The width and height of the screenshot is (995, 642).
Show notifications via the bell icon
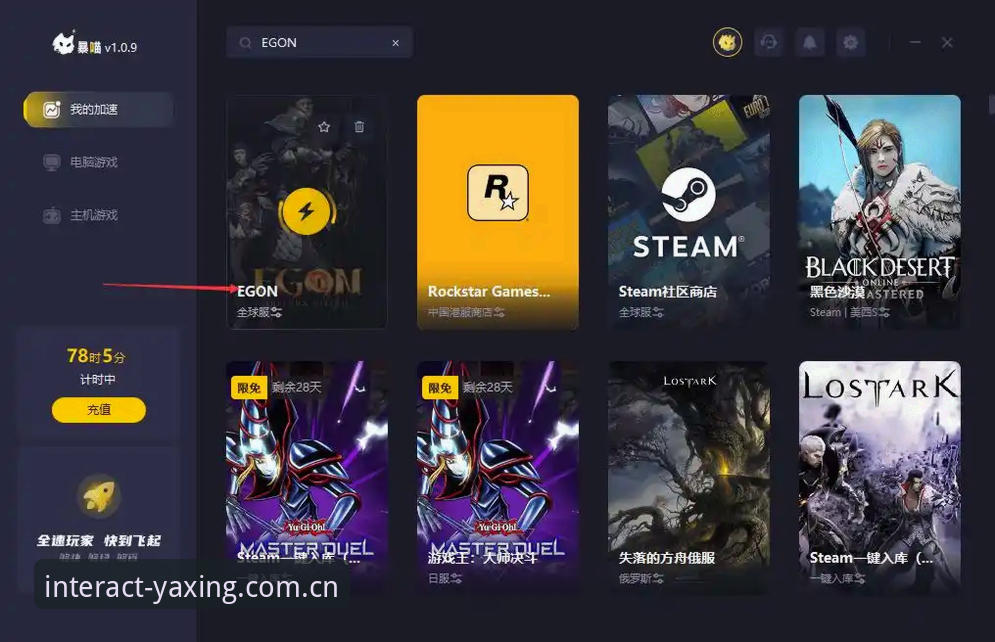(810, 43)
